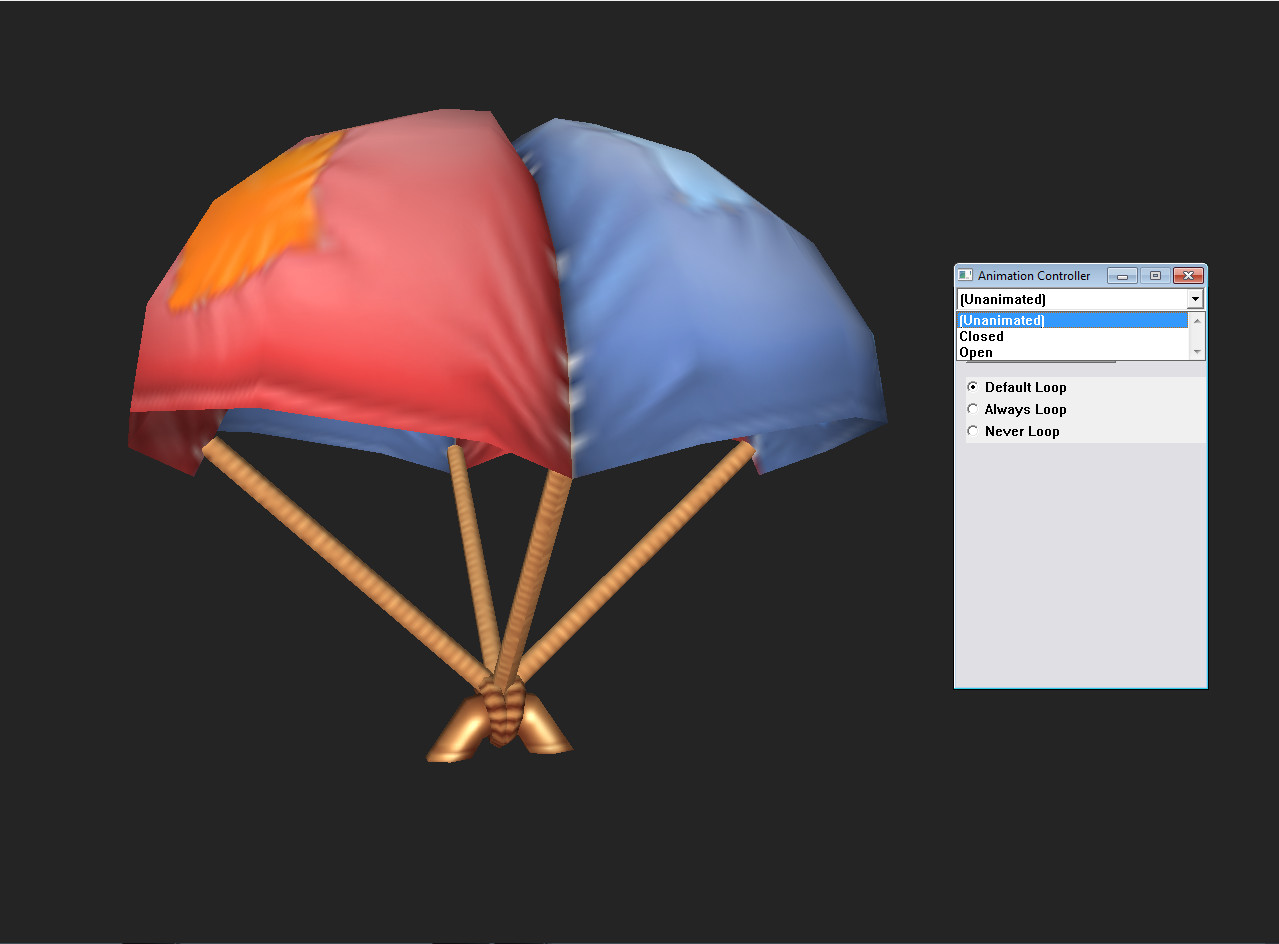Close the Animation Controller window
Viewport: 1279px width, 944px height.
[x=1187, y=275]
